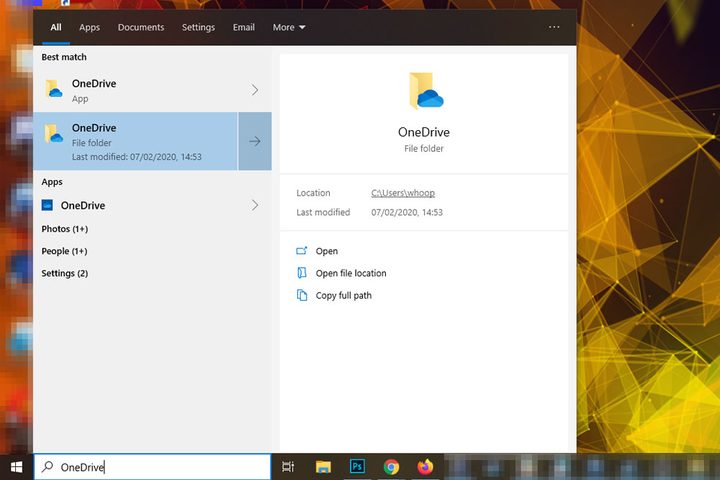Open Task View from the taskbar
The width and height of the screenshot is (720, 480).
click(x=288, y=467)
